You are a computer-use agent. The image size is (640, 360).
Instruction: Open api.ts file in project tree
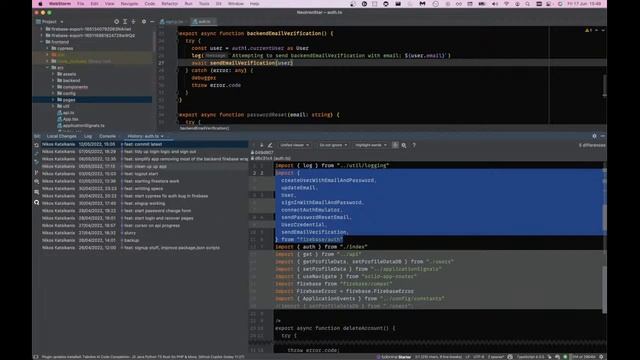68,113
